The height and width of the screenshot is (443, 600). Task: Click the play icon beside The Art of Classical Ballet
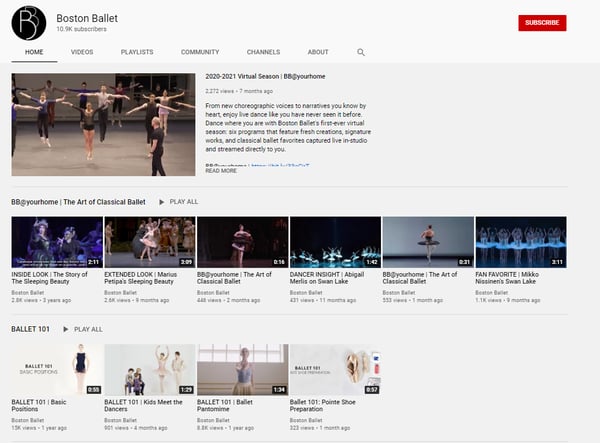tap(161, 202)
